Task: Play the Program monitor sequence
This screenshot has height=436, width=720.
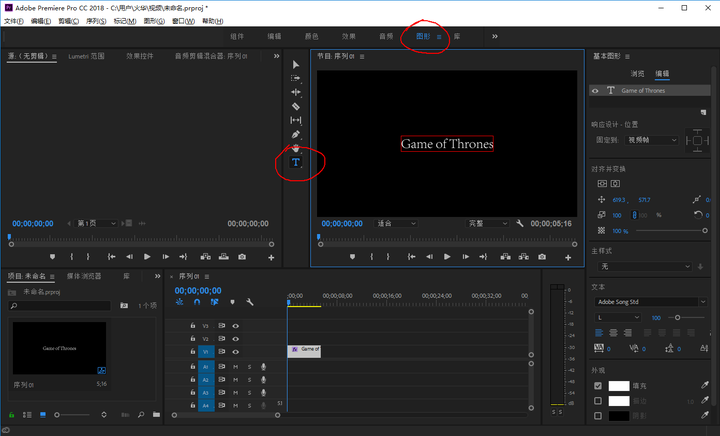Action: pyautogui.click(x=447, y=257)
